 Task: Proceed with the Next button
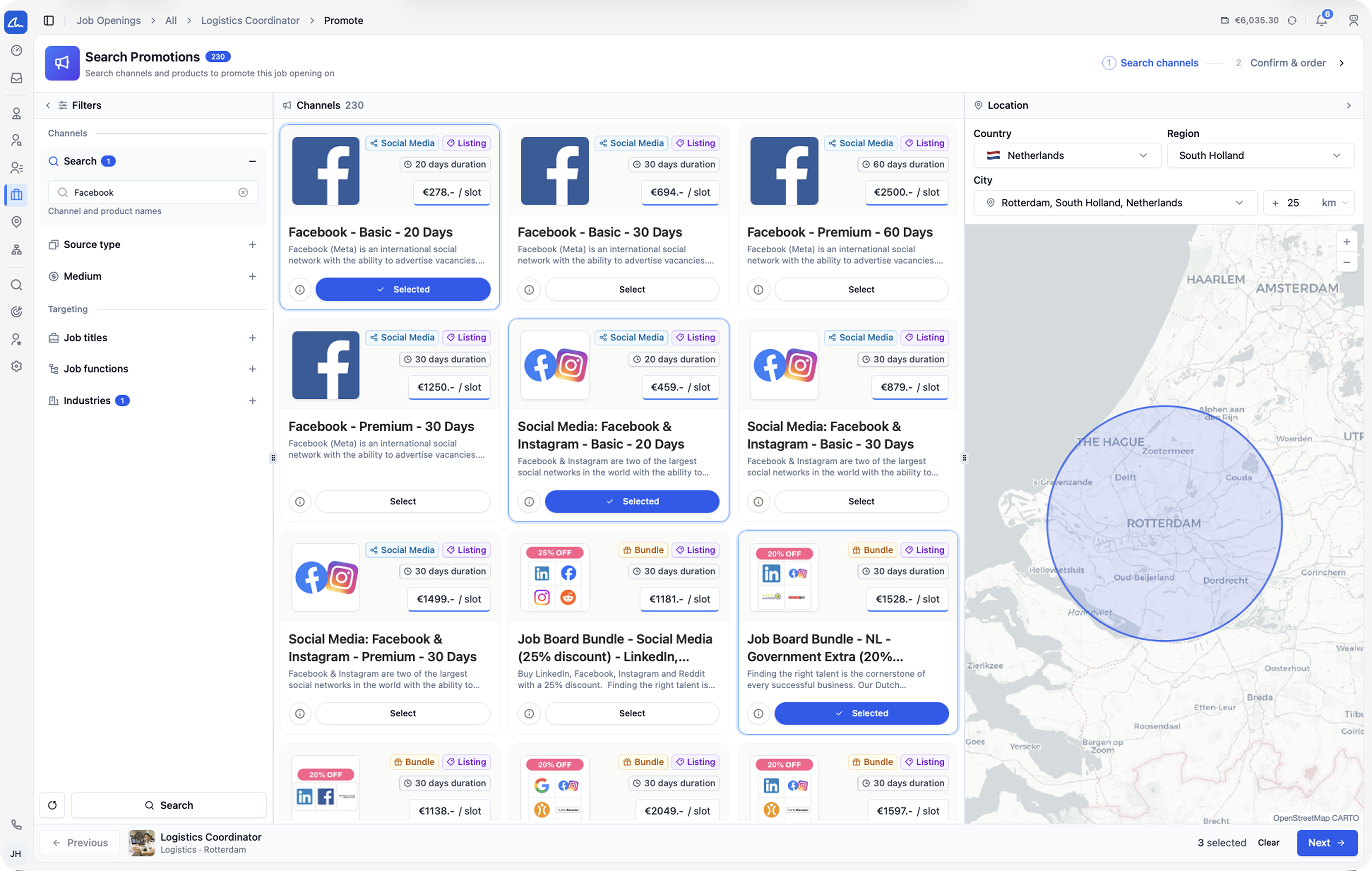(x=1327, y=842)
